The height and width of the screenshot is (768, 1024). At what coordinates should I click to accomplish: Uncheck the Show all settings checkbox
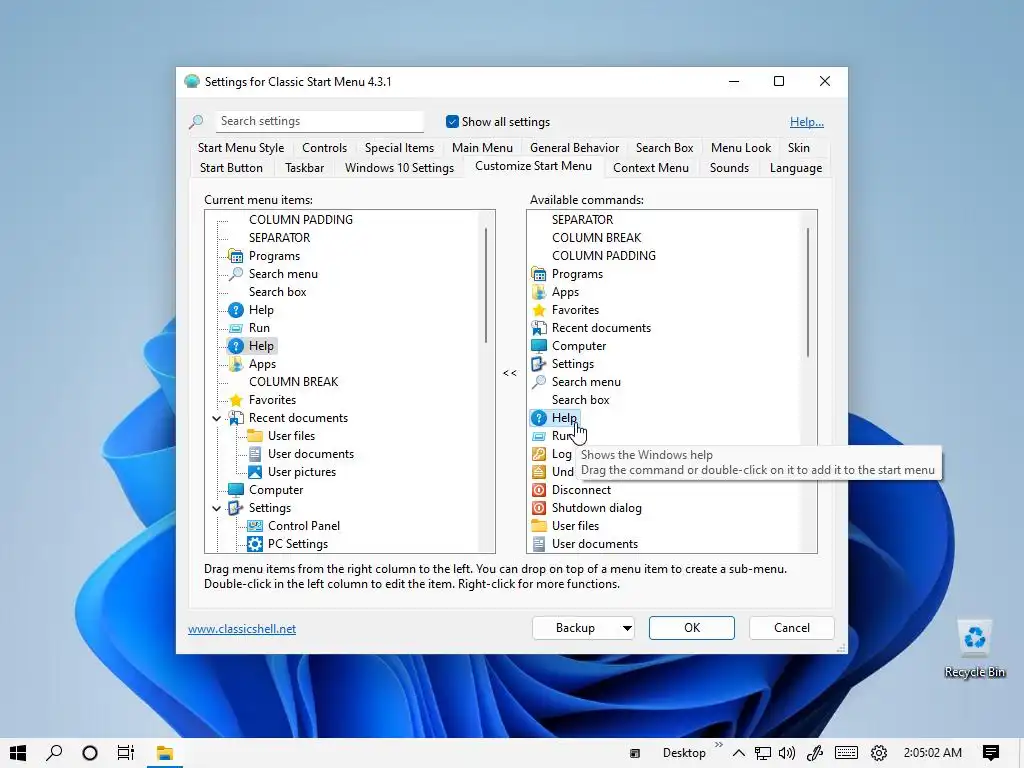pyautogui.click(x=452, y=121)
